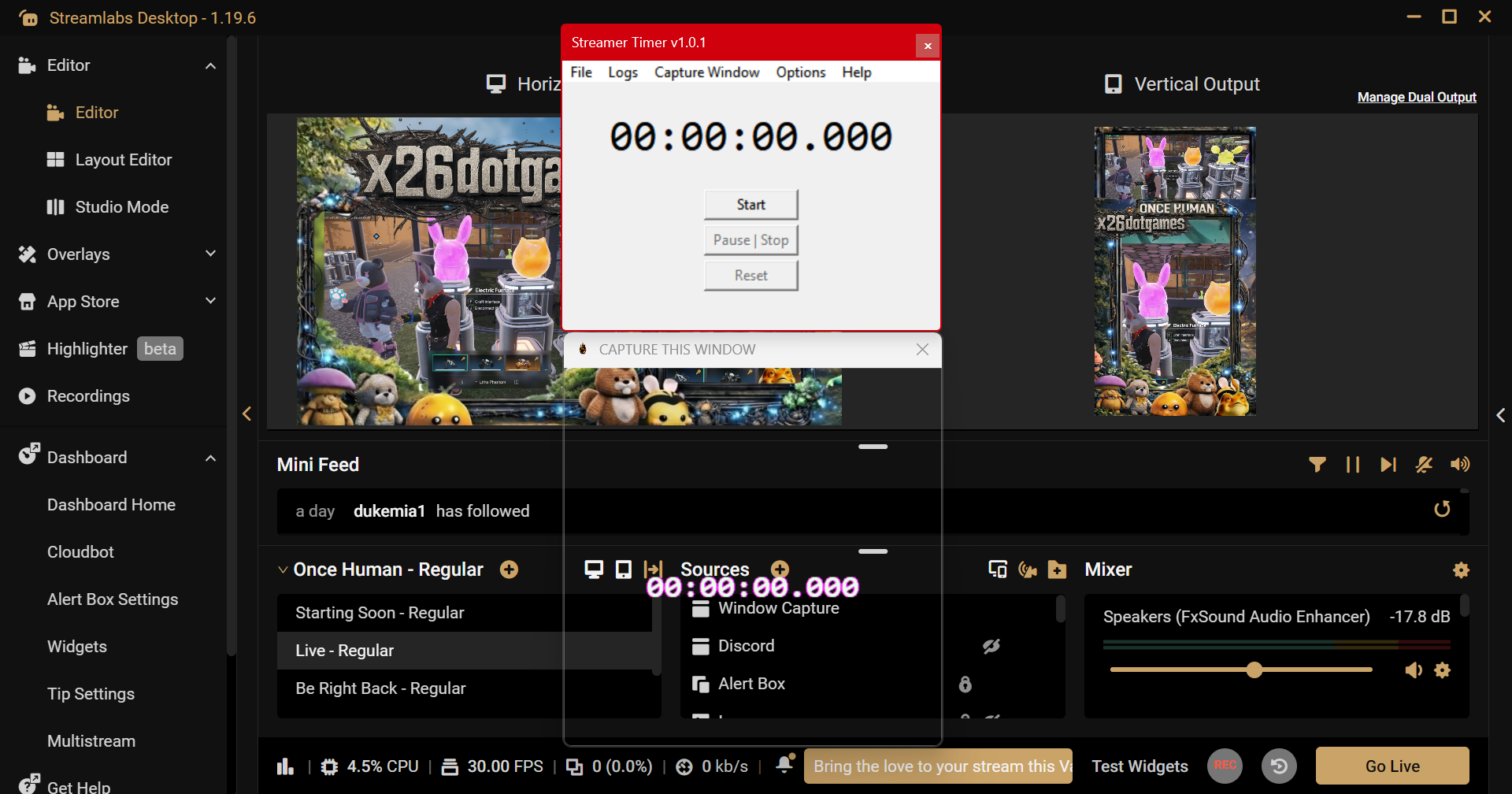Mute Speakers FxSound audio
Screen dimensions: 1512x794
pos(1414,670)
